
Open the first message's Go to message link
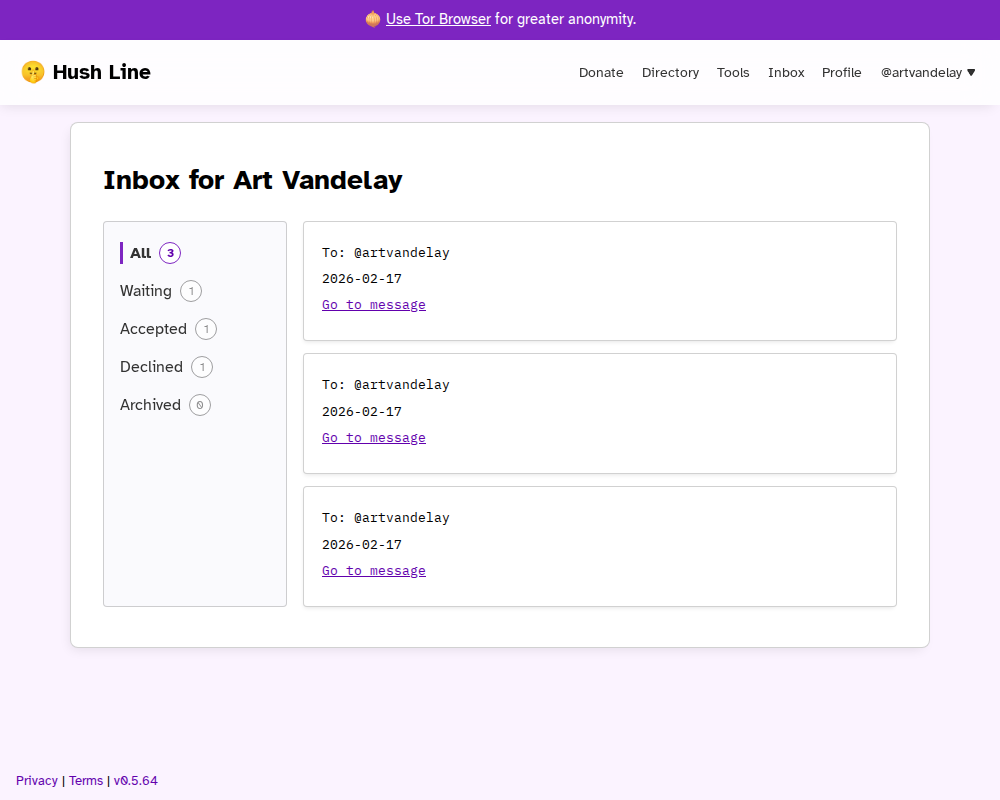tap(374, 305)
